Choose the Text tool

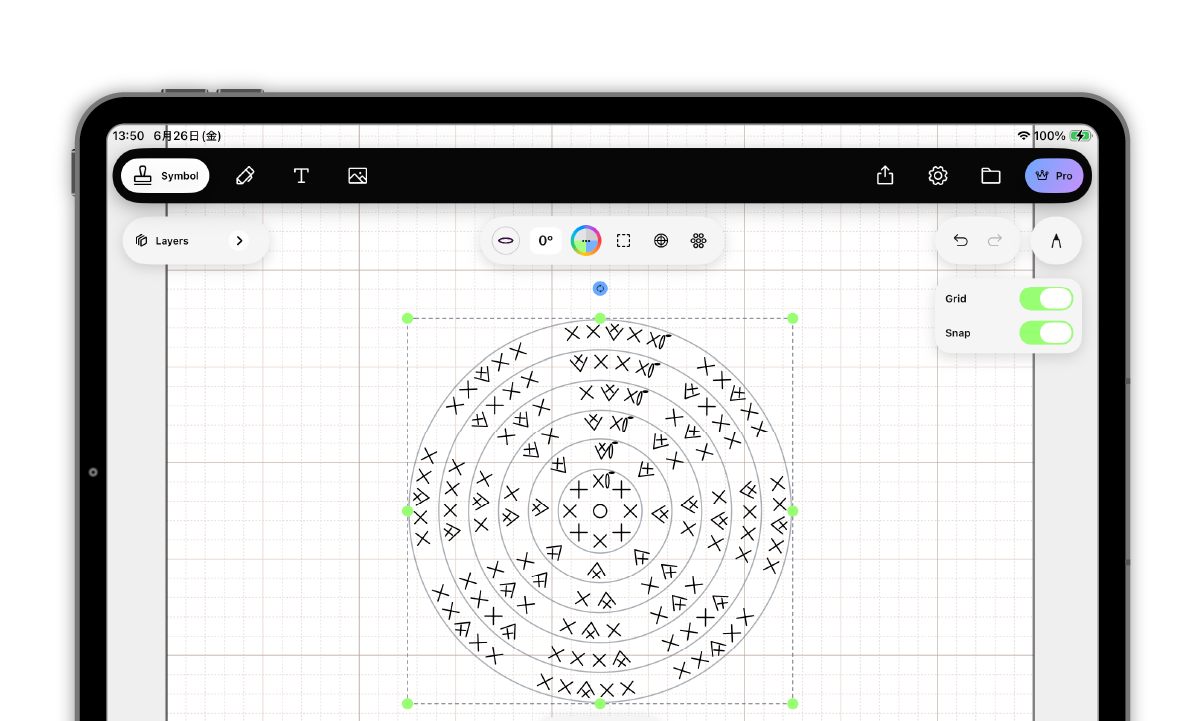tap(301, 176)
